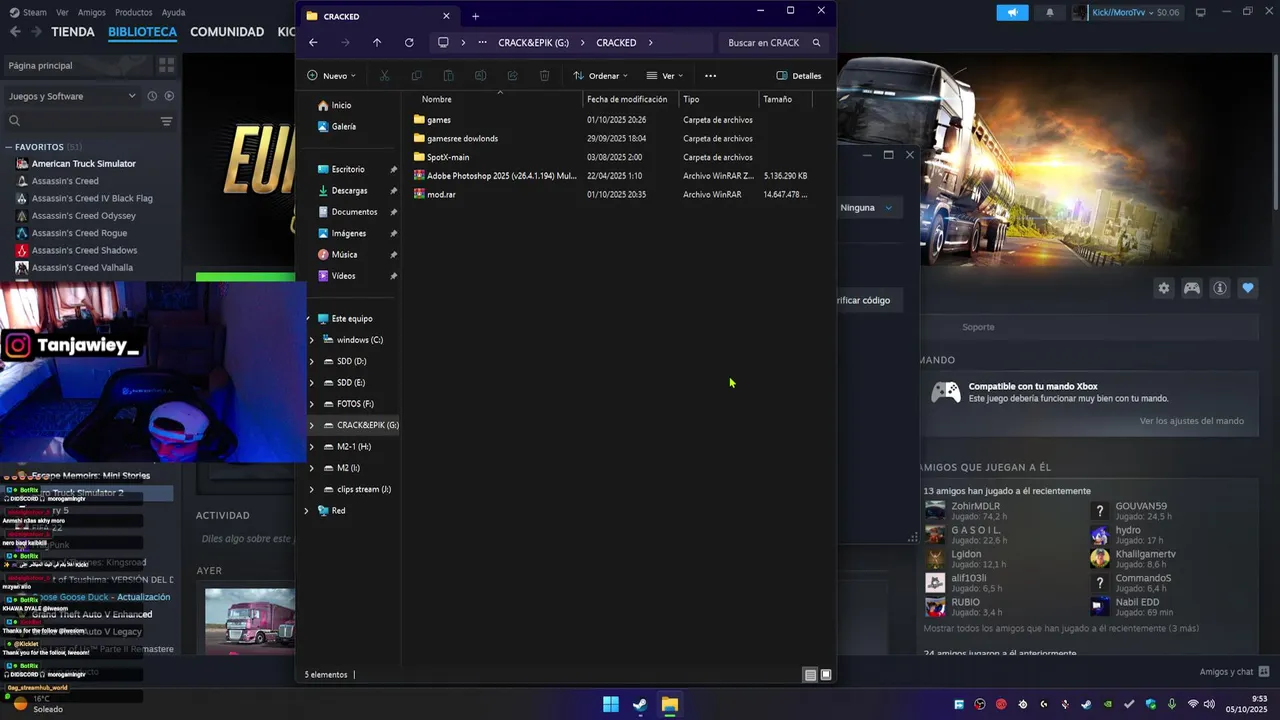Select the gamesree dowlonds folder

pos(455,139)
